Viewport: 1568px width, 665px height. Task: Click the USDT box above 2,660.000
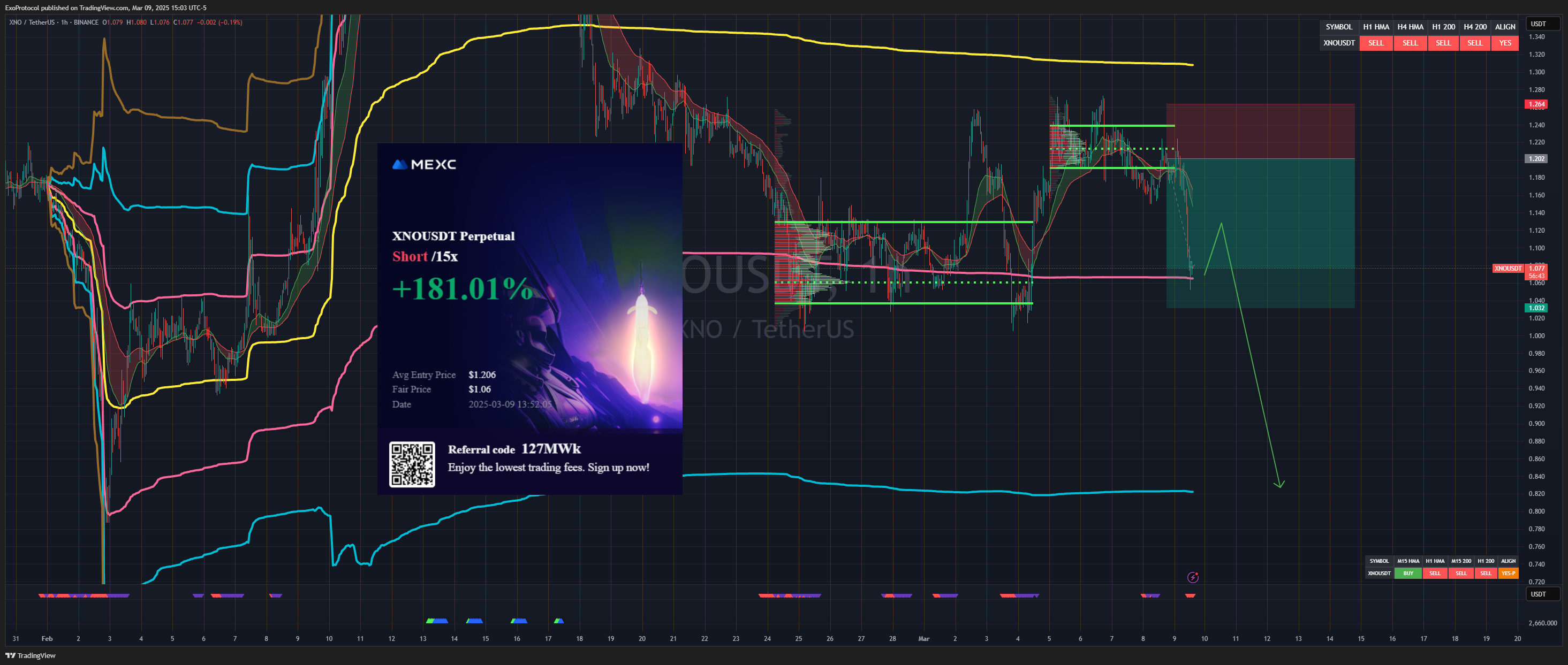tap(1542, 594)
